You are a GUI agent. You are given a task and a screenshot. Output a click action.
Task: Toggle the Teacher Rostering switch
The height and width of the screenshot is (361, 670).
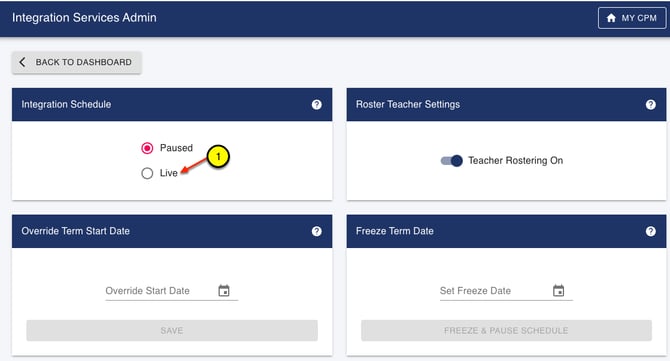(x=452, y=161)
